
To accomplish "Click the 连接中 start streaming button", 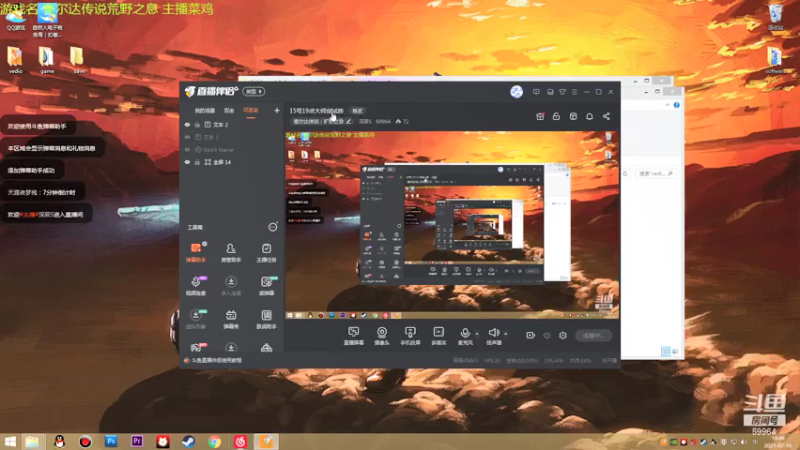I will click(x=593, y=335).
